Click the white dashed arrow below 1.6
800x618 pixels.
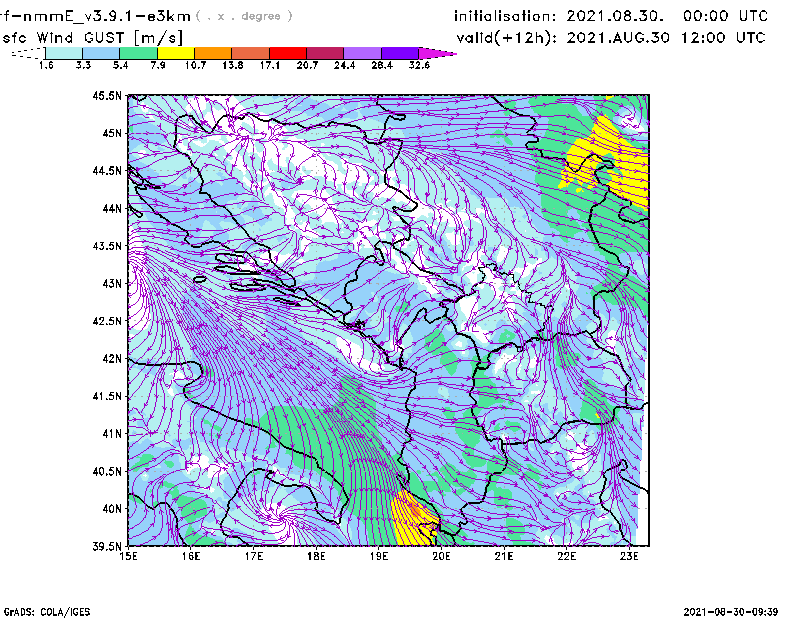coord(28,53)
